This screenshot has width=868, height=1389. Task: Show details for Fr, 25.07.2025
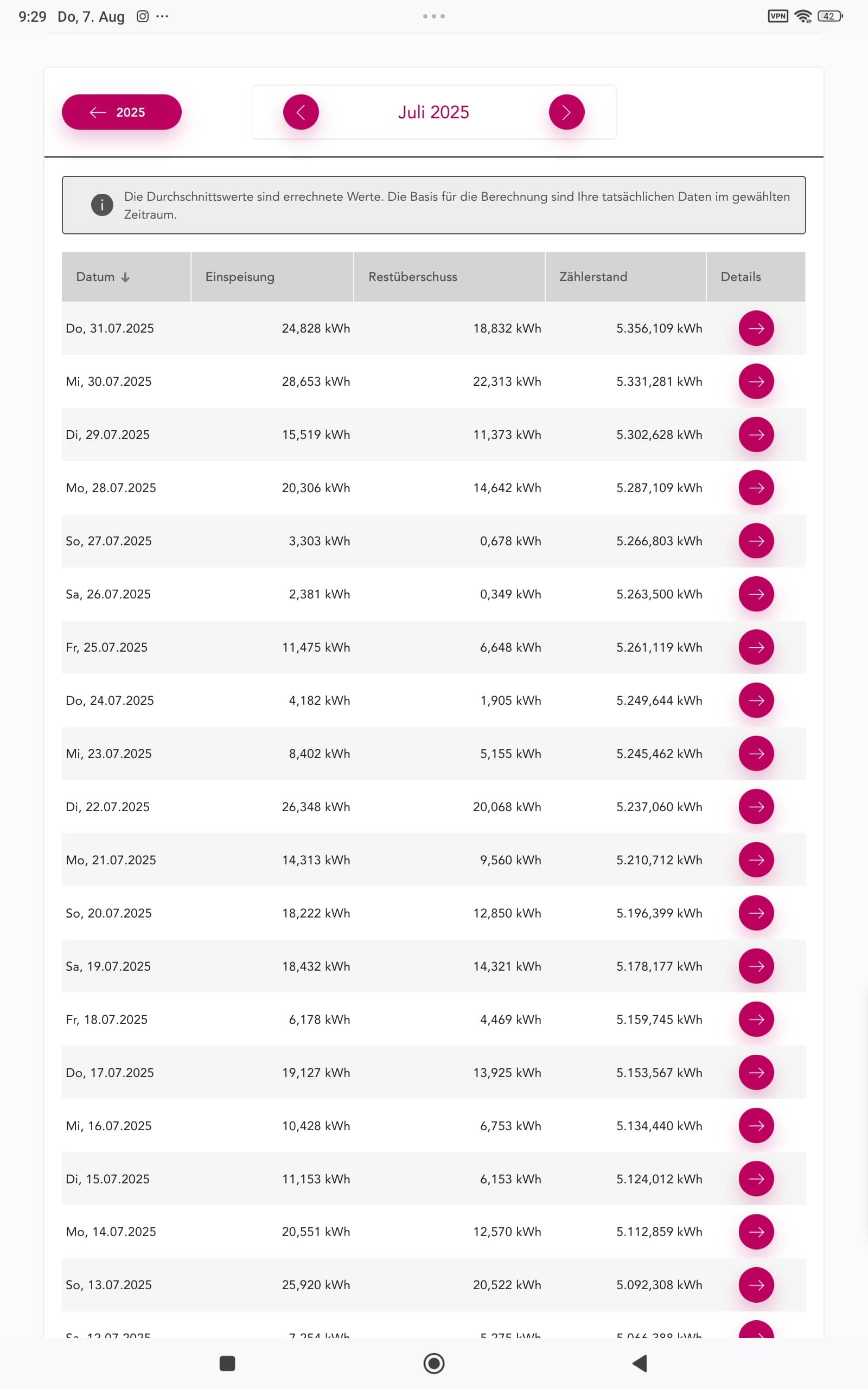pyautogui.click(x=756, y=647)
